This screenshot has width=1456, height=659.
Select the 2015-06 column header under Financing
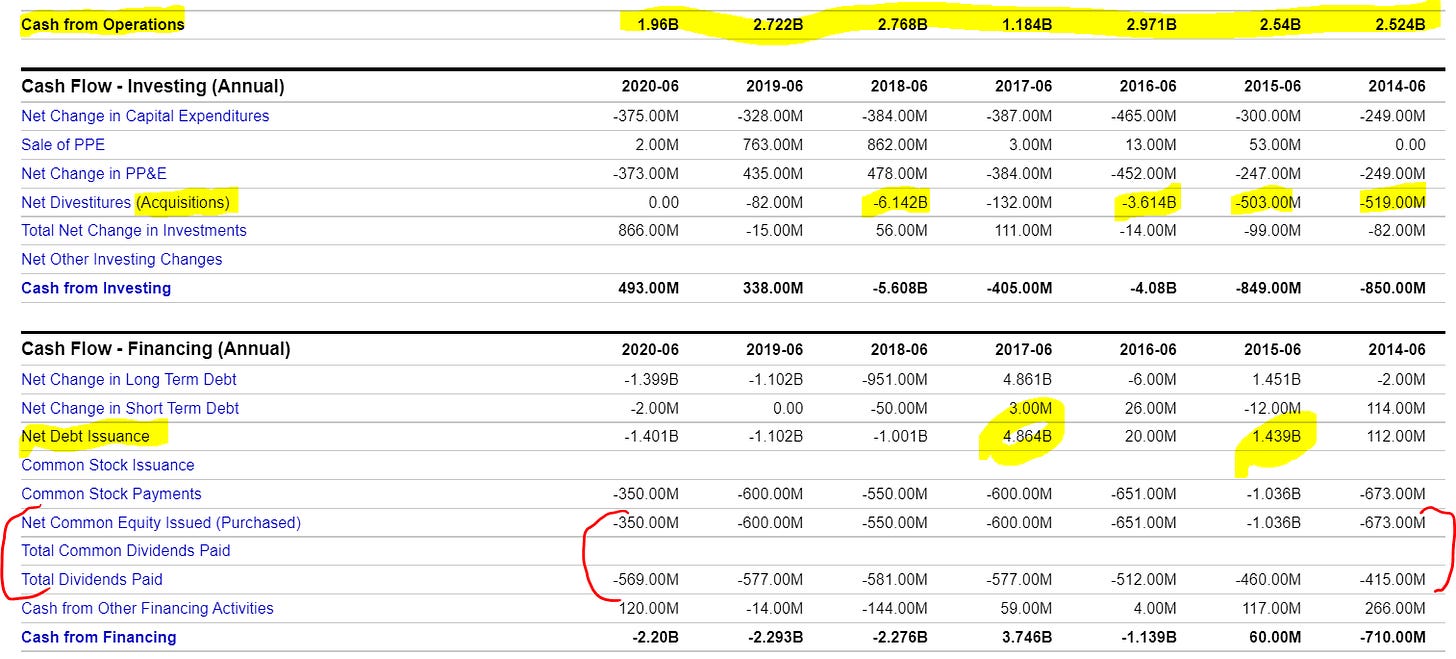pos(1272,350)
